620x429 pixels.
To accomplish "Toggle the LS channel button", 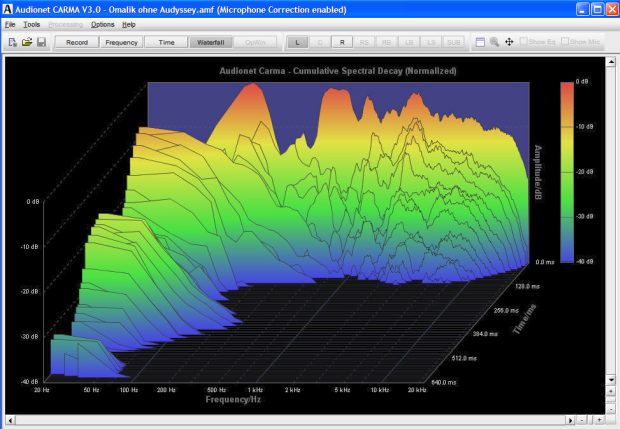I will pyautogui.click(x=431, y=42).
